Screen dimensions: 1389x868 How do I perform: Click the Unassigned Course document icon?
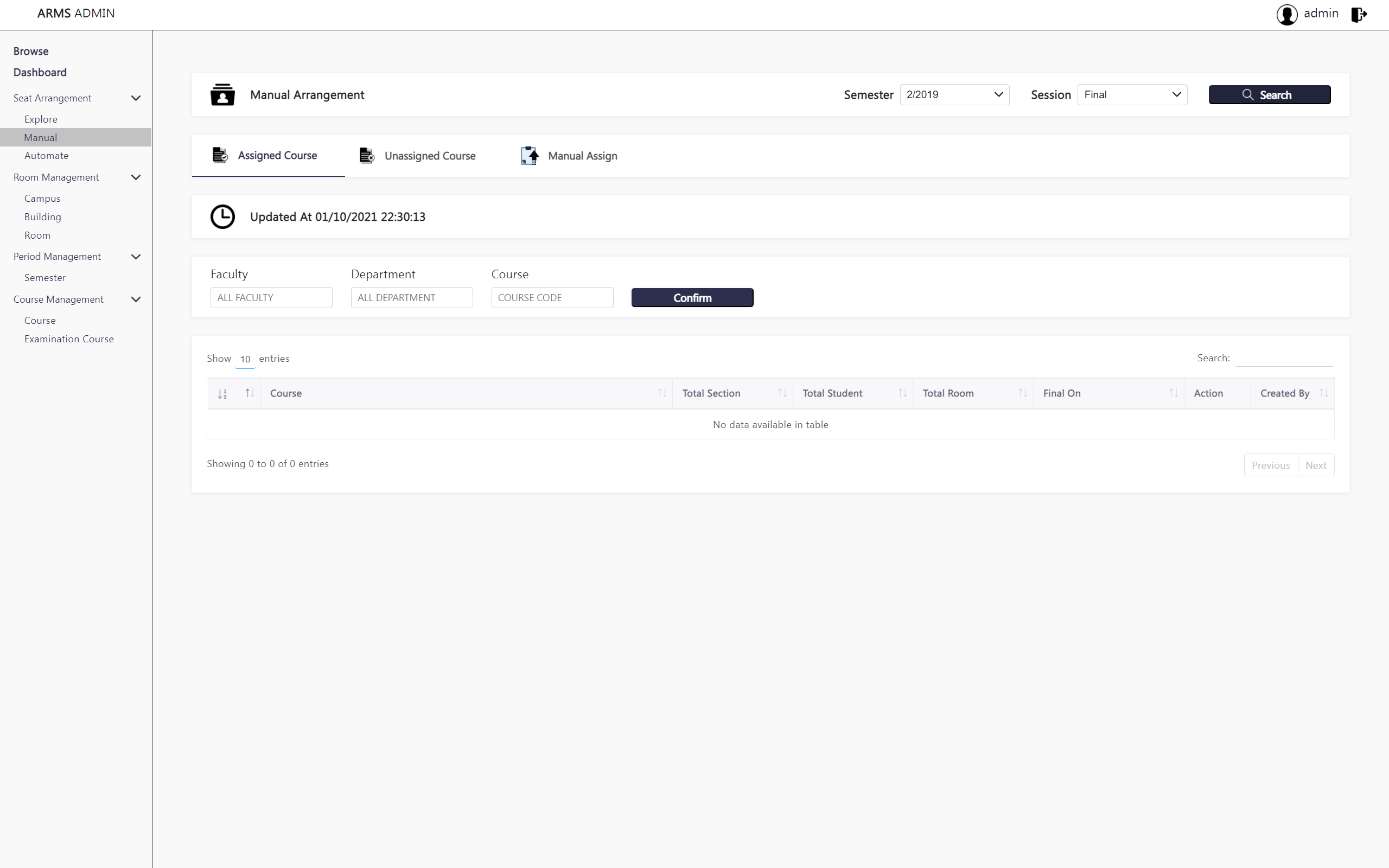[x=366, y=156]
